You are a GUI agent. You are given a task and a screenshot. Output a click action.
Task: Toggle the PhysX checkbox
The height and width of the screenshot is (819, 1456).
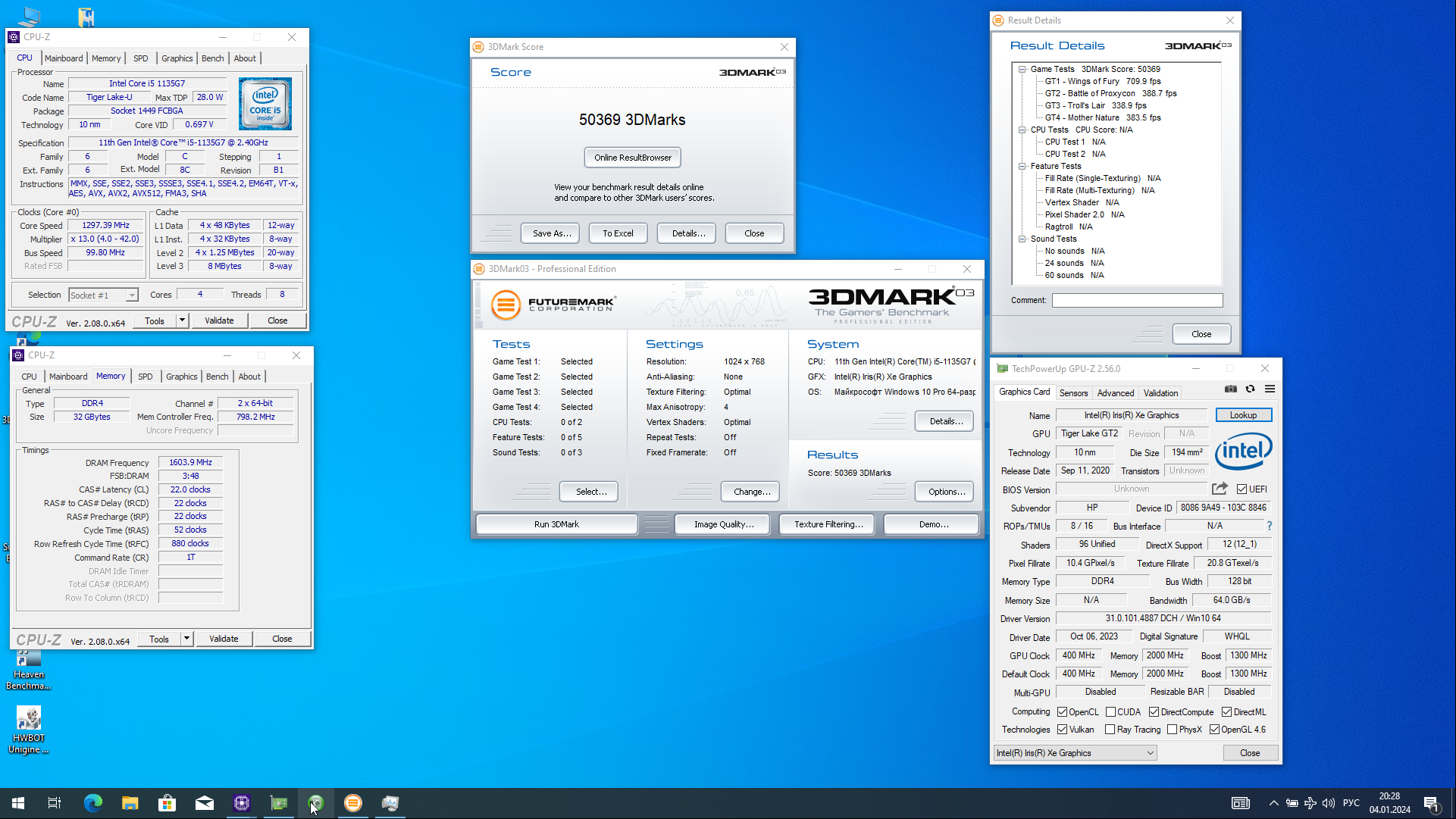1172,729
